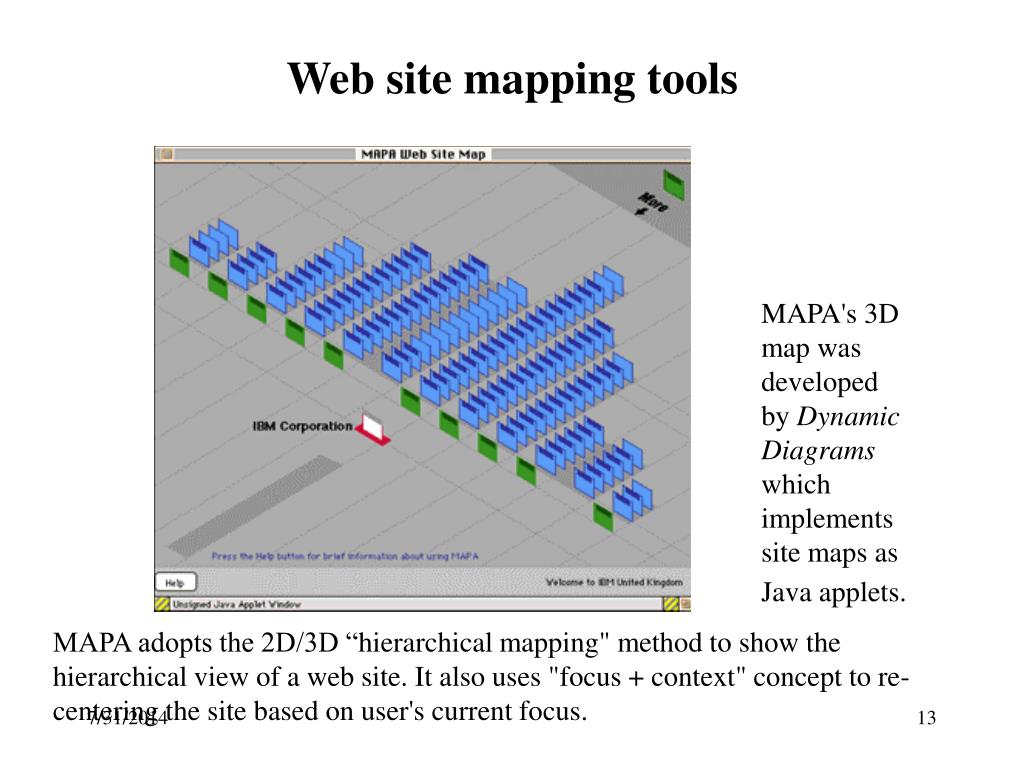Screen dimensions: 1024x768
Task: Click the "MAPA Web Site Map" title bar
Action: (x=423, y=154)
